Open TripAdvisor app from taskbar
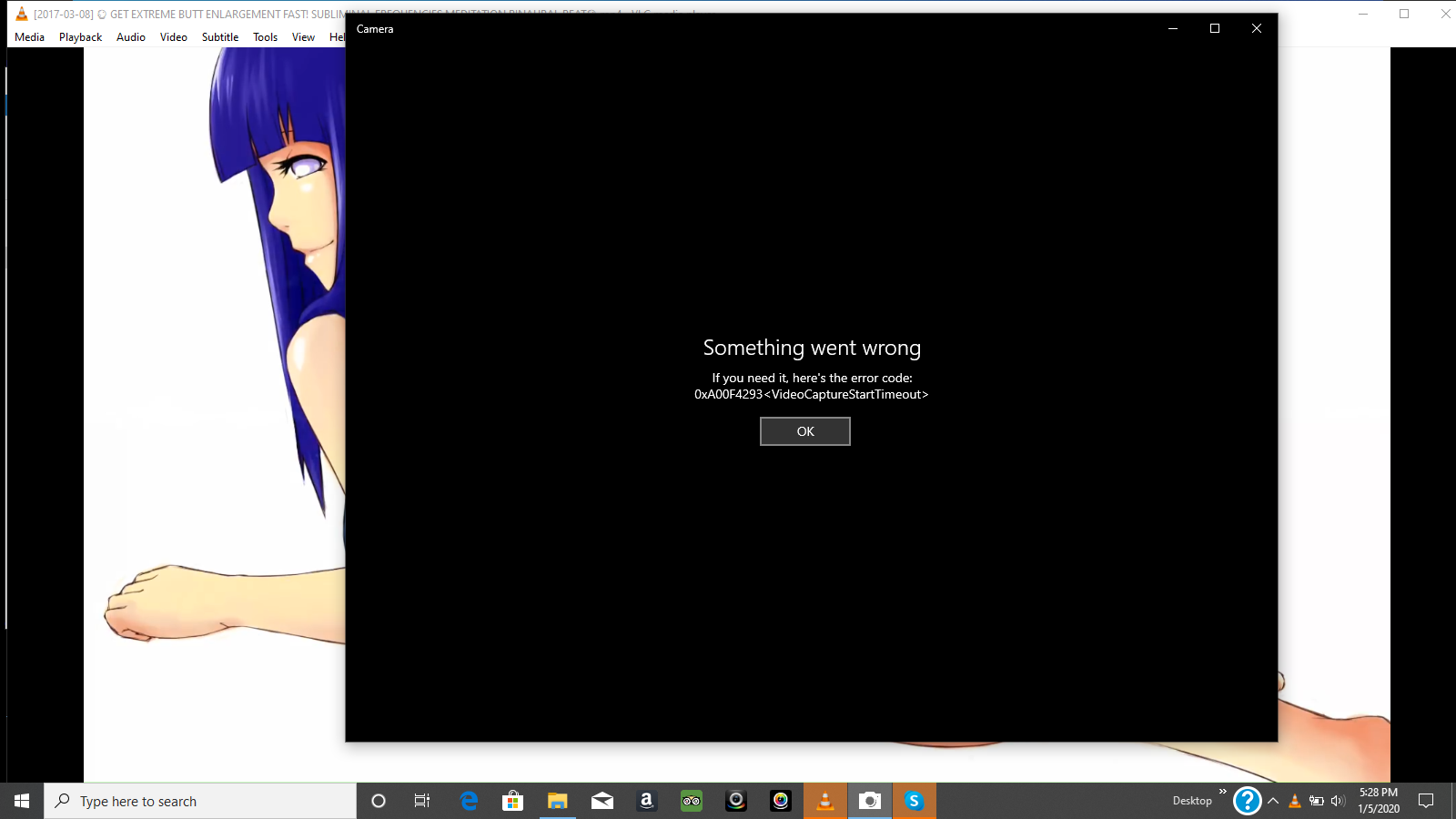This screenshot has height=819, width=1456. [x=692, y=801]
